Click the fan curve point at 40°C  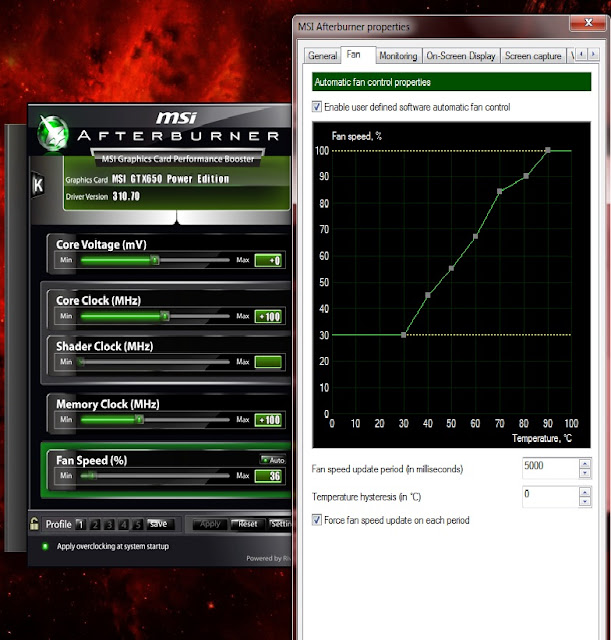tap(428, 295)
